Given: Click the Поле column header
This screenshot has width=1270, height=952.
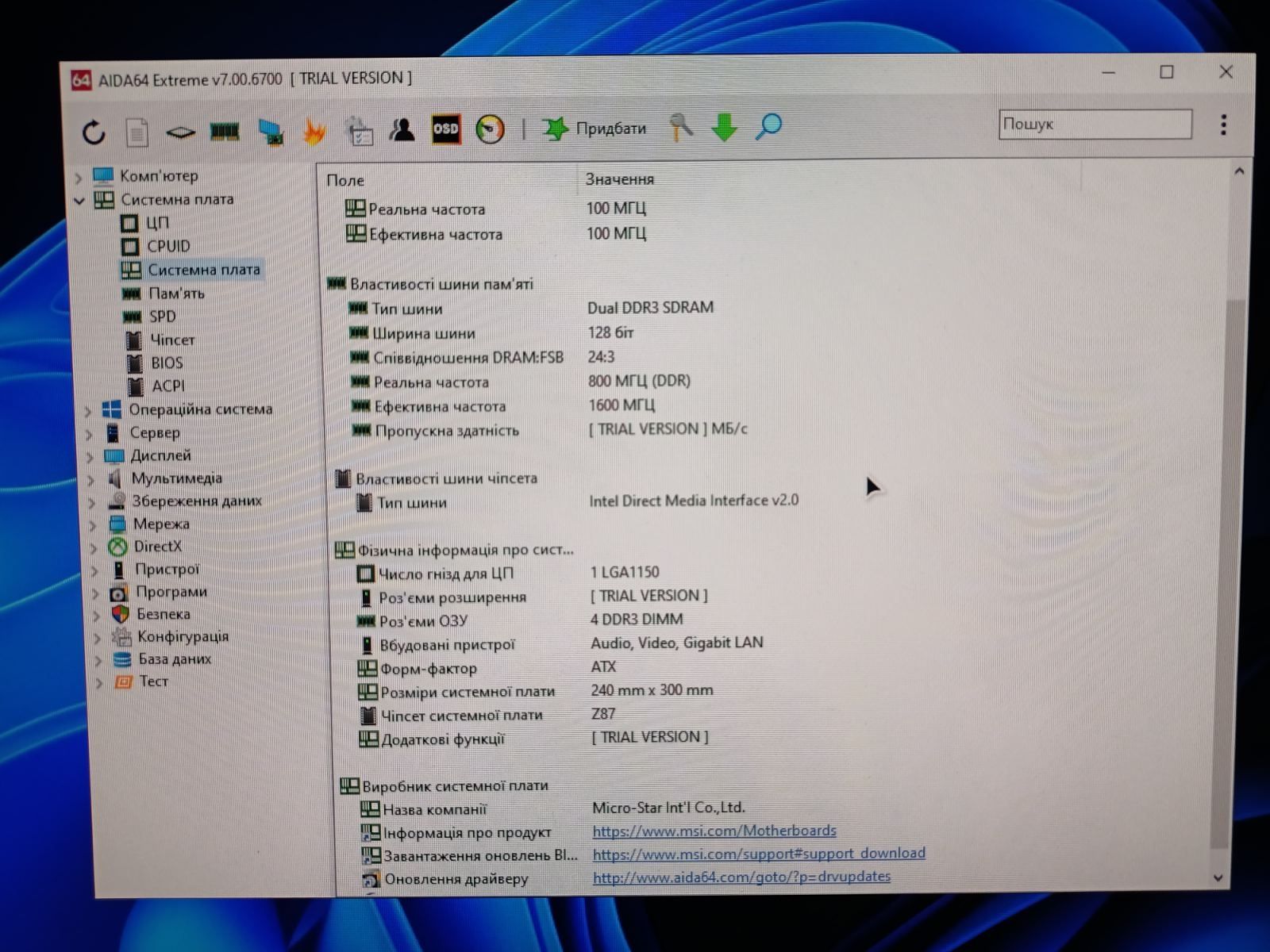Looking at the screenshot, I should [345, 181].
